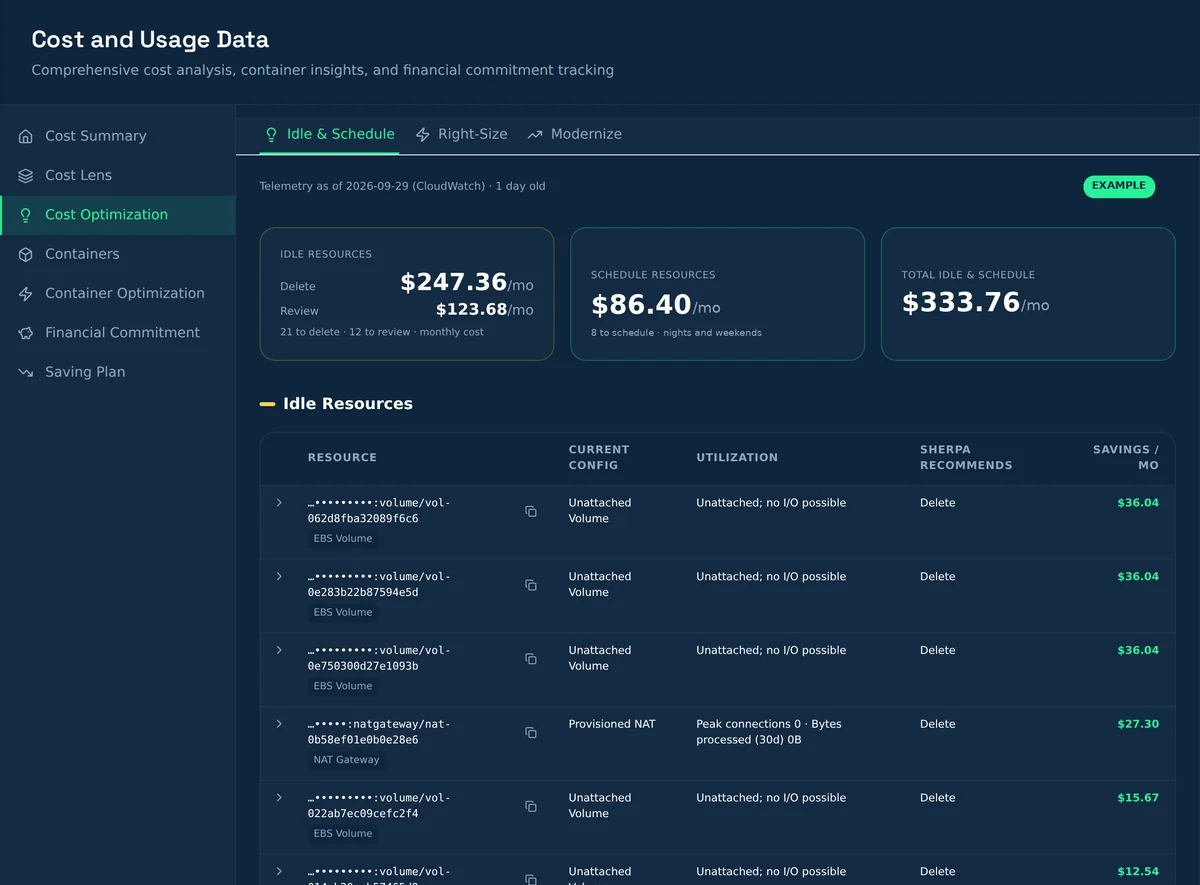Image resolution: width=1200 pixels, height=885 pixels.
Task: Click the lightbulb icon on Idle & Schedule tab
Action: (x=271, y=134)
